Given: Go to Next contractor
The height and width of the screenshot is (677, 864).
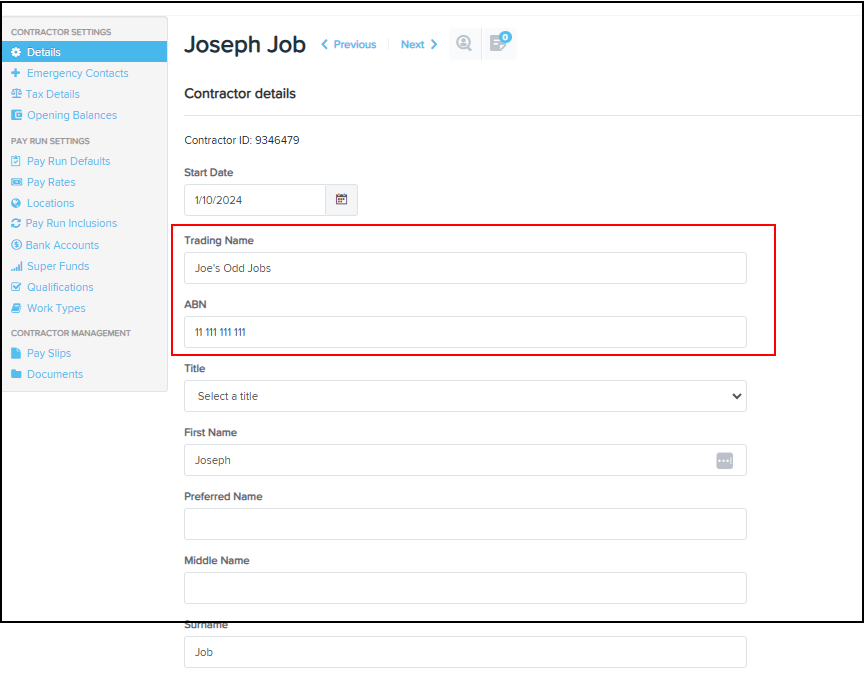Looking at the screenshot, I should click(418, 45).
